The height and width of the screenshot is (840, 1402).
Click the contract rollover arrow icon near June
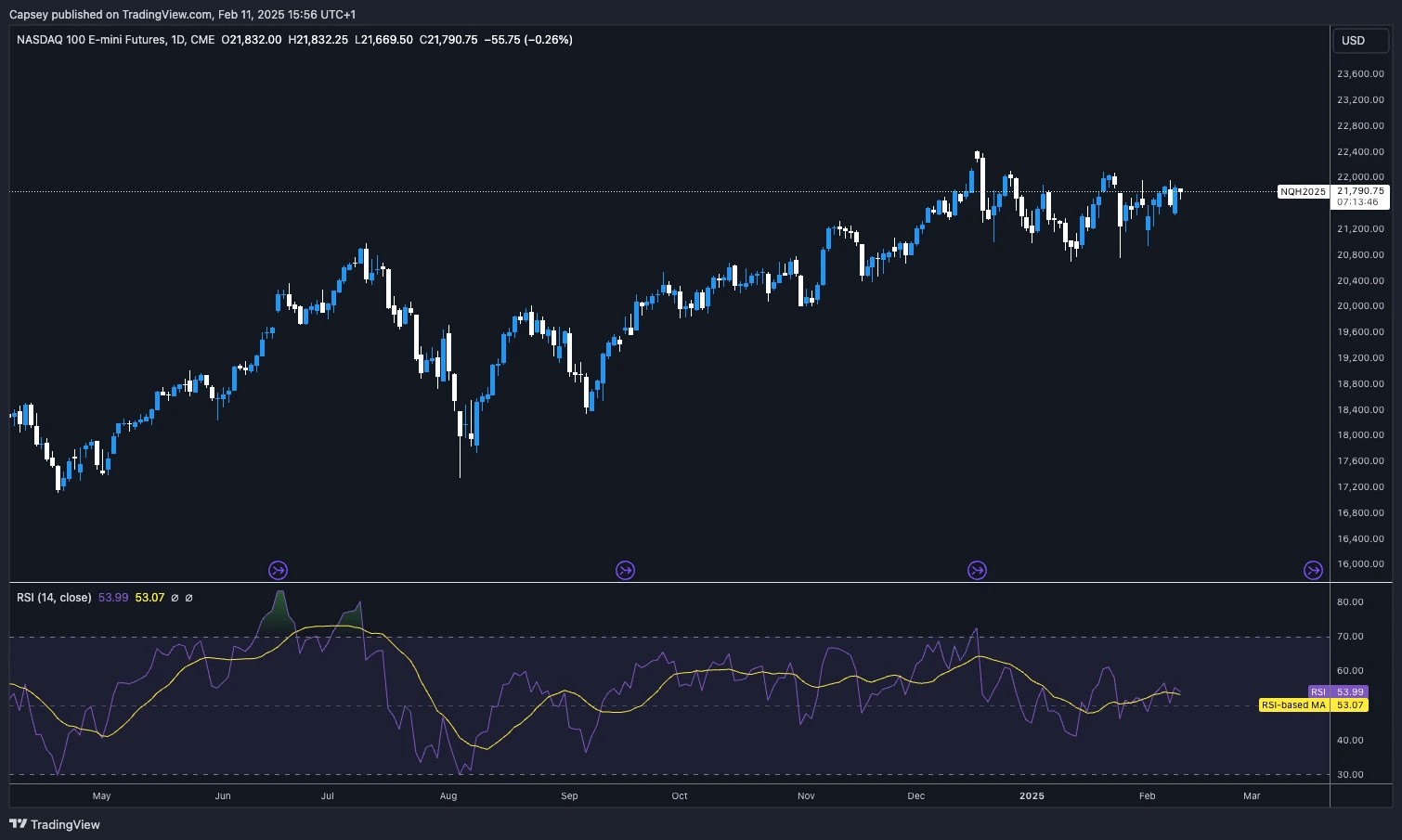pos(278,570)
